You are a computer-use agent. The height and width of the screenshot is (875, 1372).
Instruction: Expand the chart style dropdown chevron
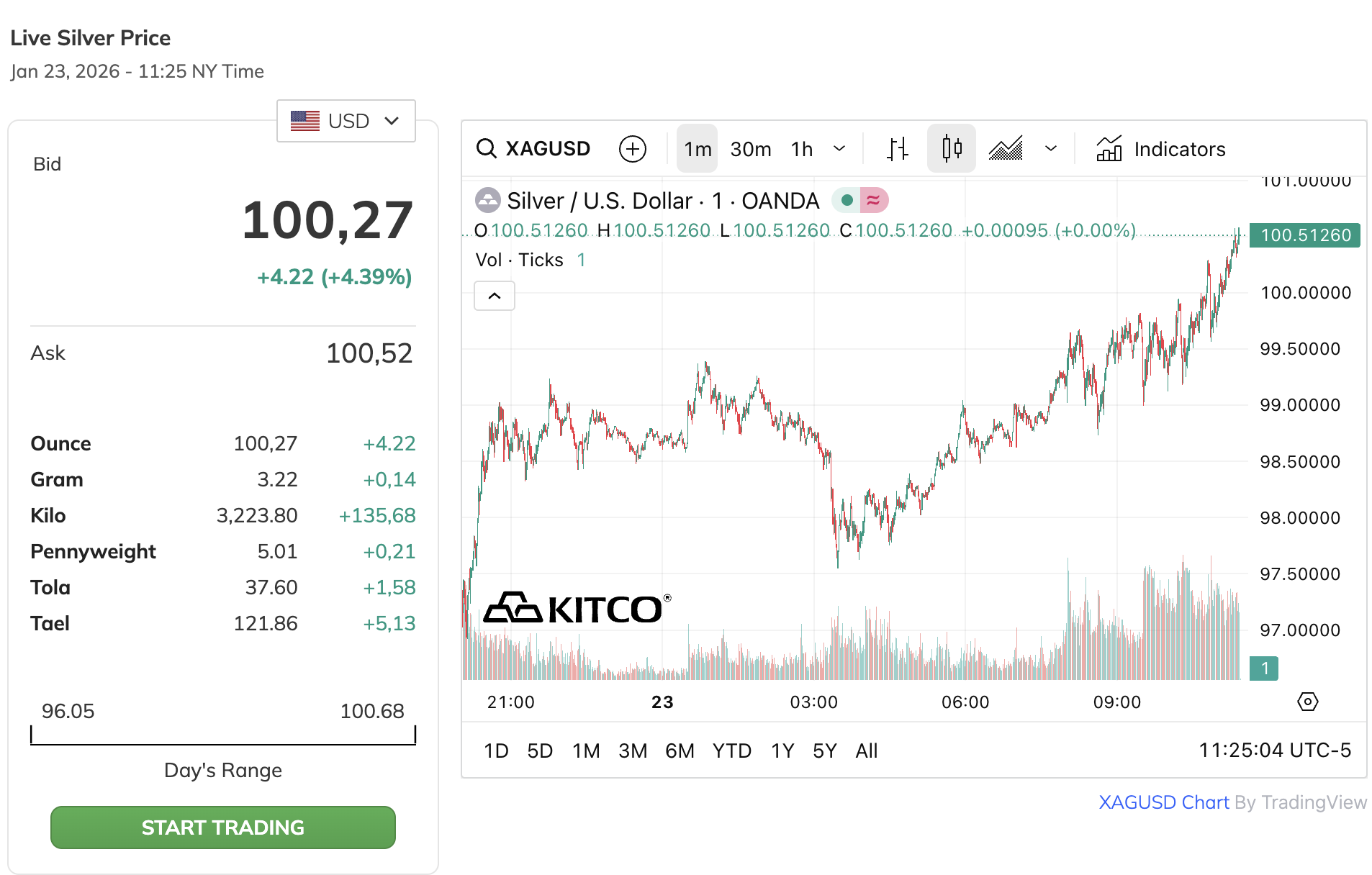coord(1050,149)
